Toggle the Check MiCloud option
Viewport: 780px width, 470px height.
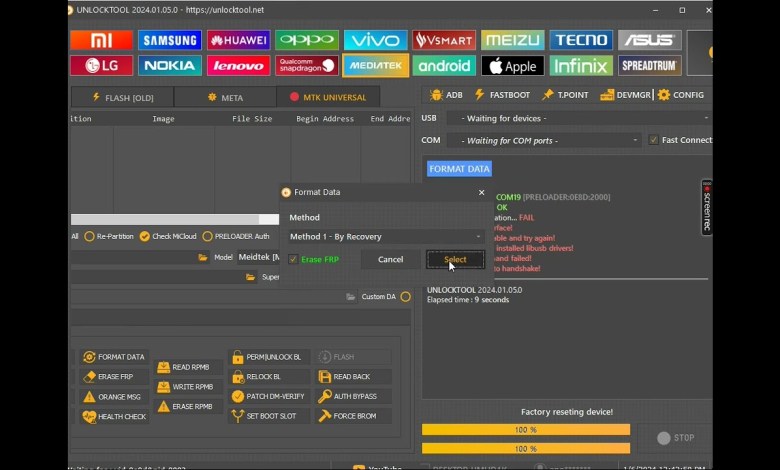tap(145, 237)
